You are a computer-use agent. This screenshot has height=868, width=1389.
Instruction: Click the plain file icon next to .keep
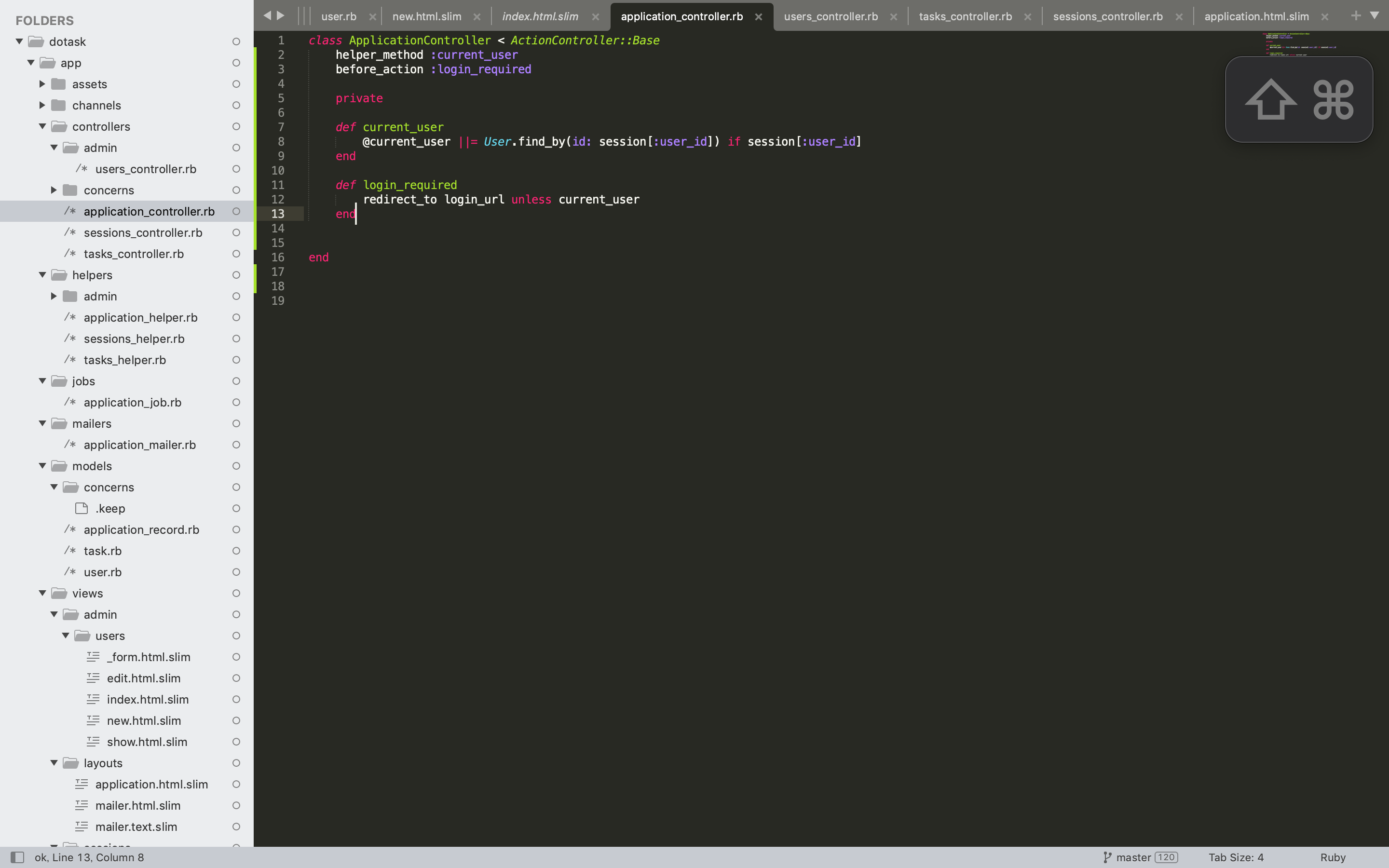[x=81, y=508]
